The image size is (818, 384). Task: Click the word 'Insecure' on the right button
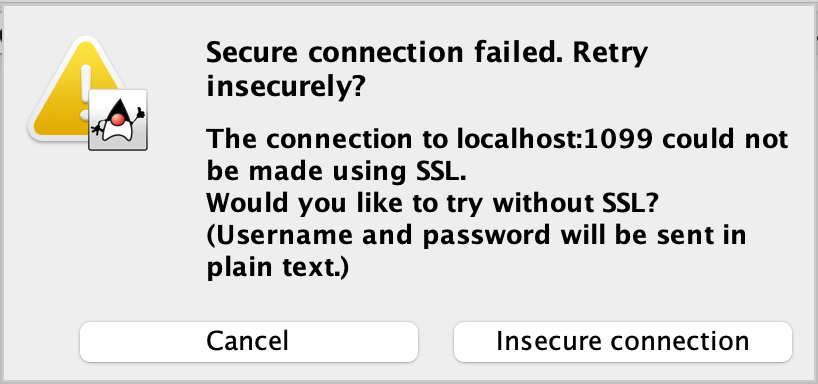(548, 342)
